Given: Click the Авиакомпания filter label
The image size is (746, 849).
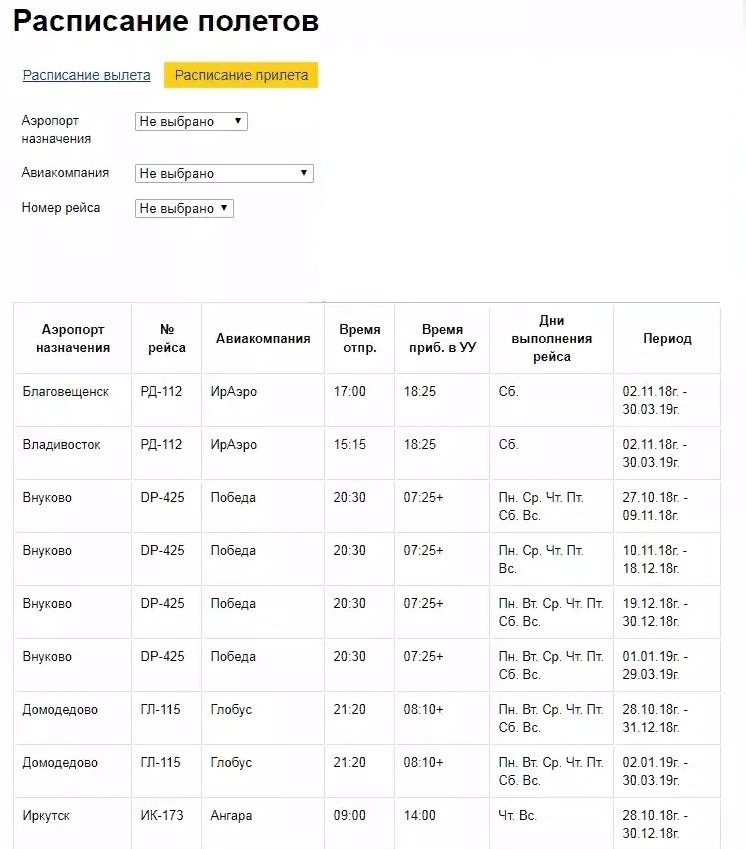Looking at the screenshot, I should (x=65, y=173).
